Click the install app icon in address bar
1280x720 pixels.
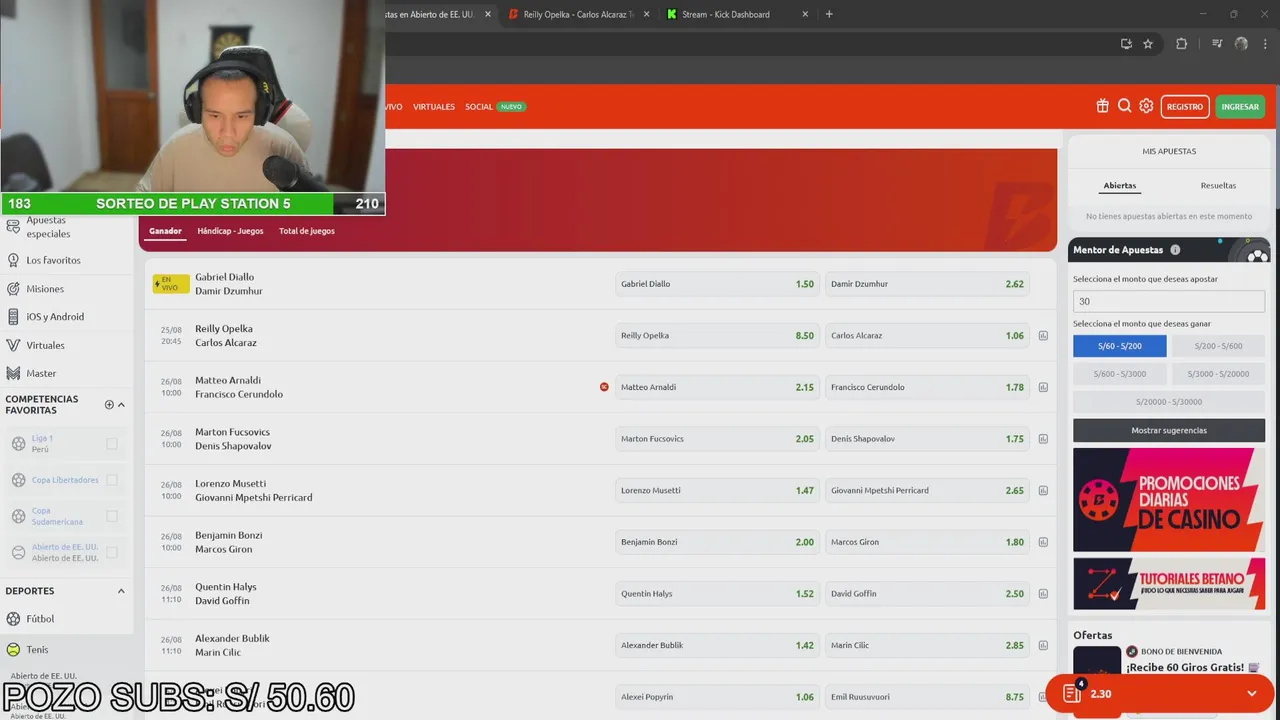point(1126,44)
